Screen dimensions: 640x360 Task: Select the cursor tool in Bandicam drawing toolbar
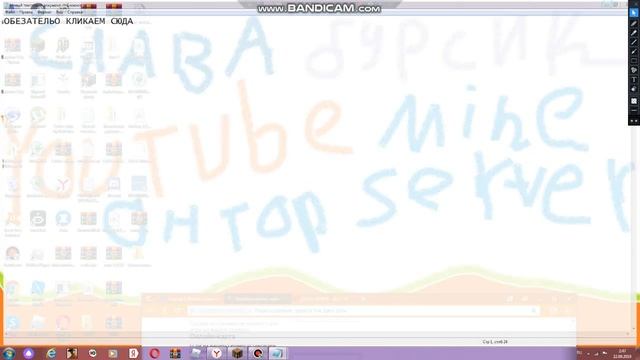[x=634, y=13]
